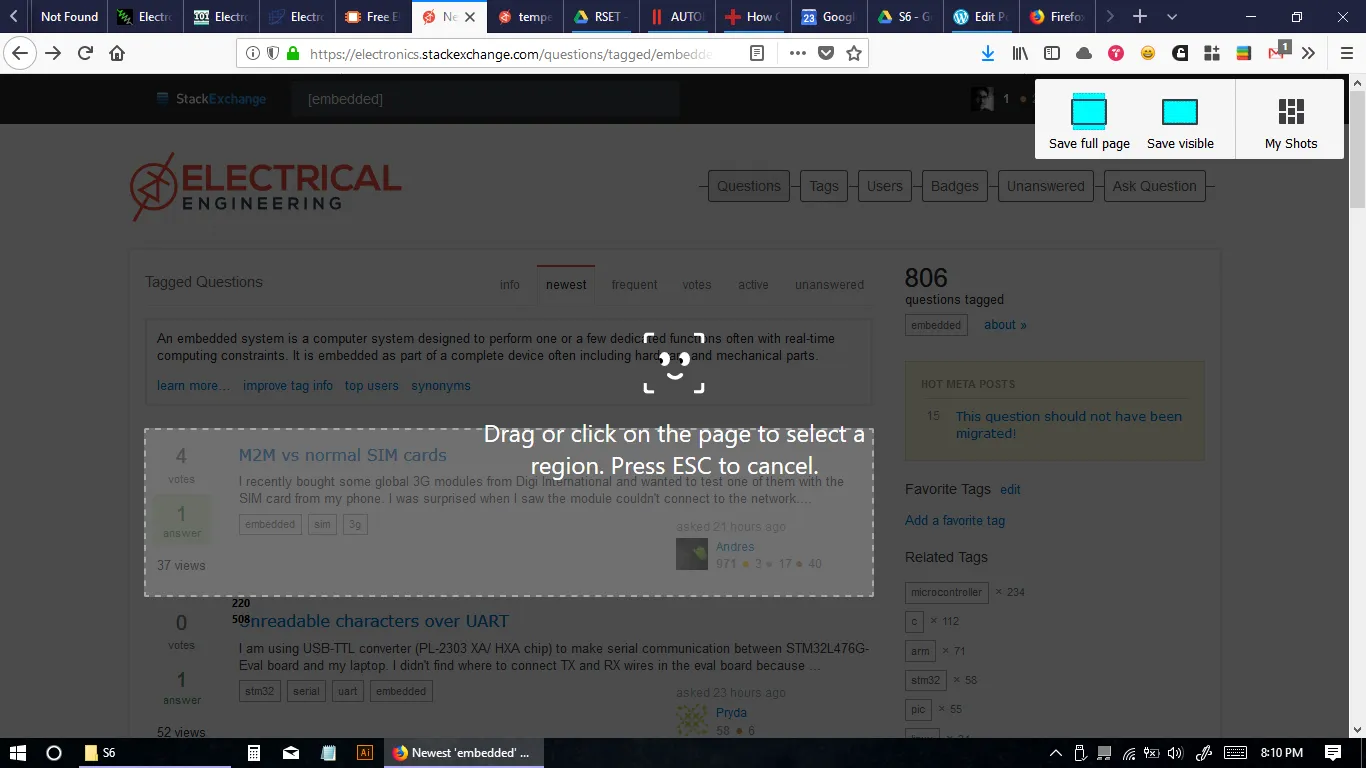Follow the improve tag info link
Screen dimensions: 1366x768
click(287, 385)
